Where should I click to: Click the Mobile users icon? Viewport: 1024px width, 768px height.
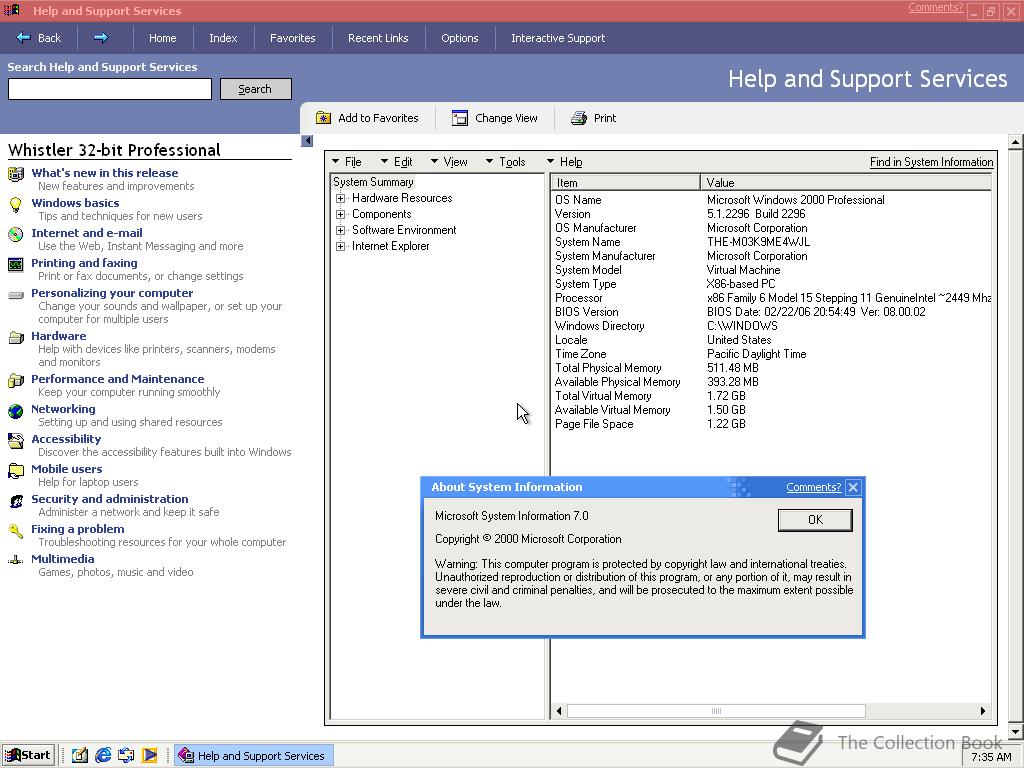16,470
